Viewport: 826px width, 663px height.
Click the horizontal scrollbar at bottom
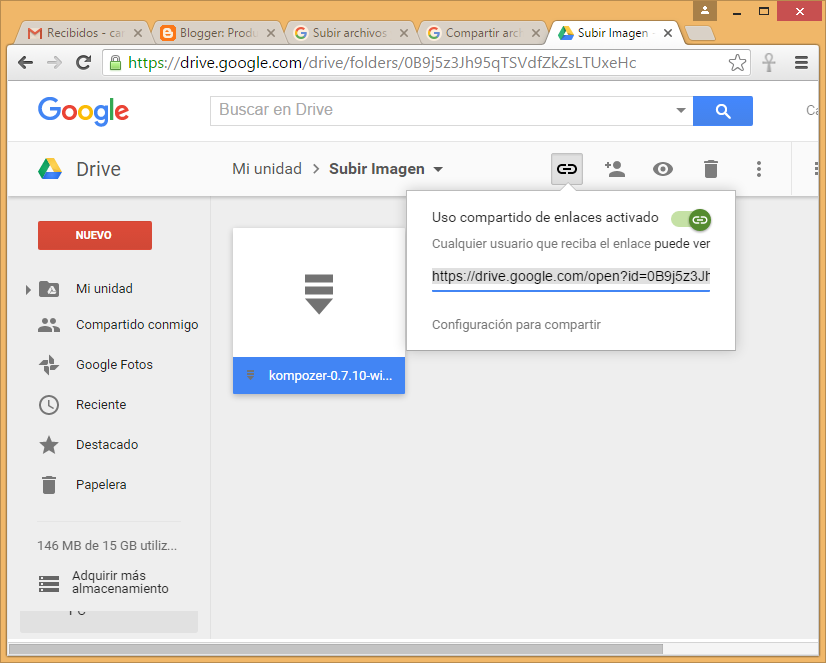(x=336, y=649)
